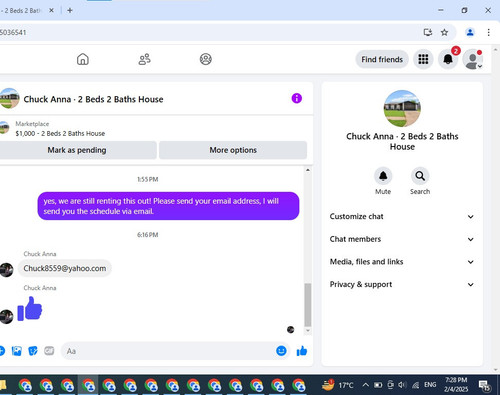The width and height of the screenshot is (500, 395).
Task: Open taskbar weather 17°C widget
Action: pyautogui.click(x=337, y=385)
